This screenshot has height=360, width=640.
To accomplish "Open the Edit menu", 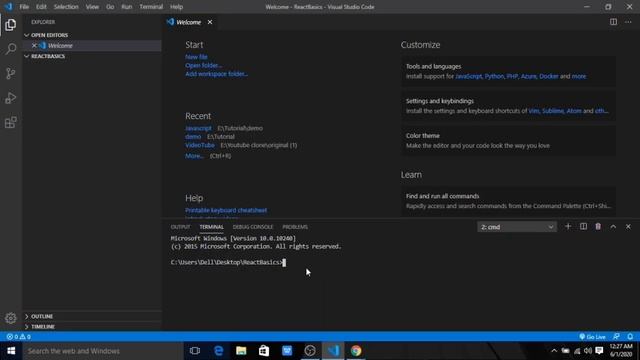I will click(41, 7).
